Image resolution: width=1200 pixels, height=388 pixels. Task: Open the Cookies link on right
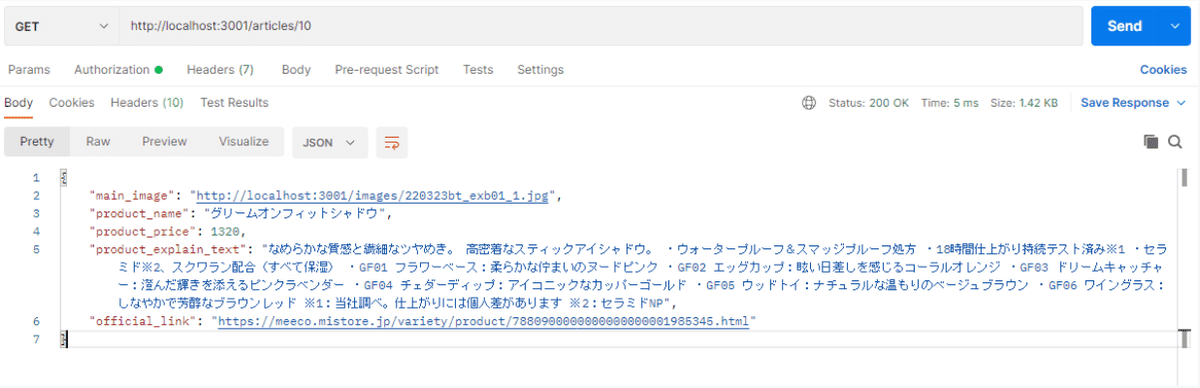(x=1163, y=70)
